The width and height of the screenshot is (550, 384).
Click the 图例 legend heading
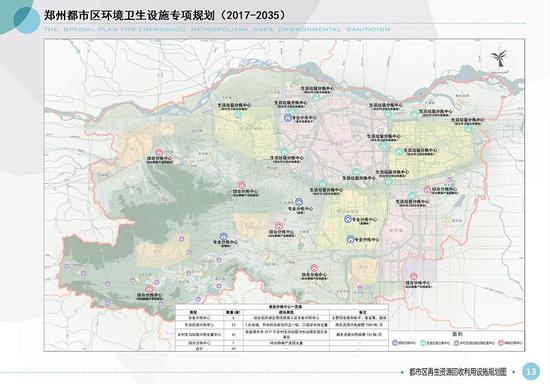[456, 334]
